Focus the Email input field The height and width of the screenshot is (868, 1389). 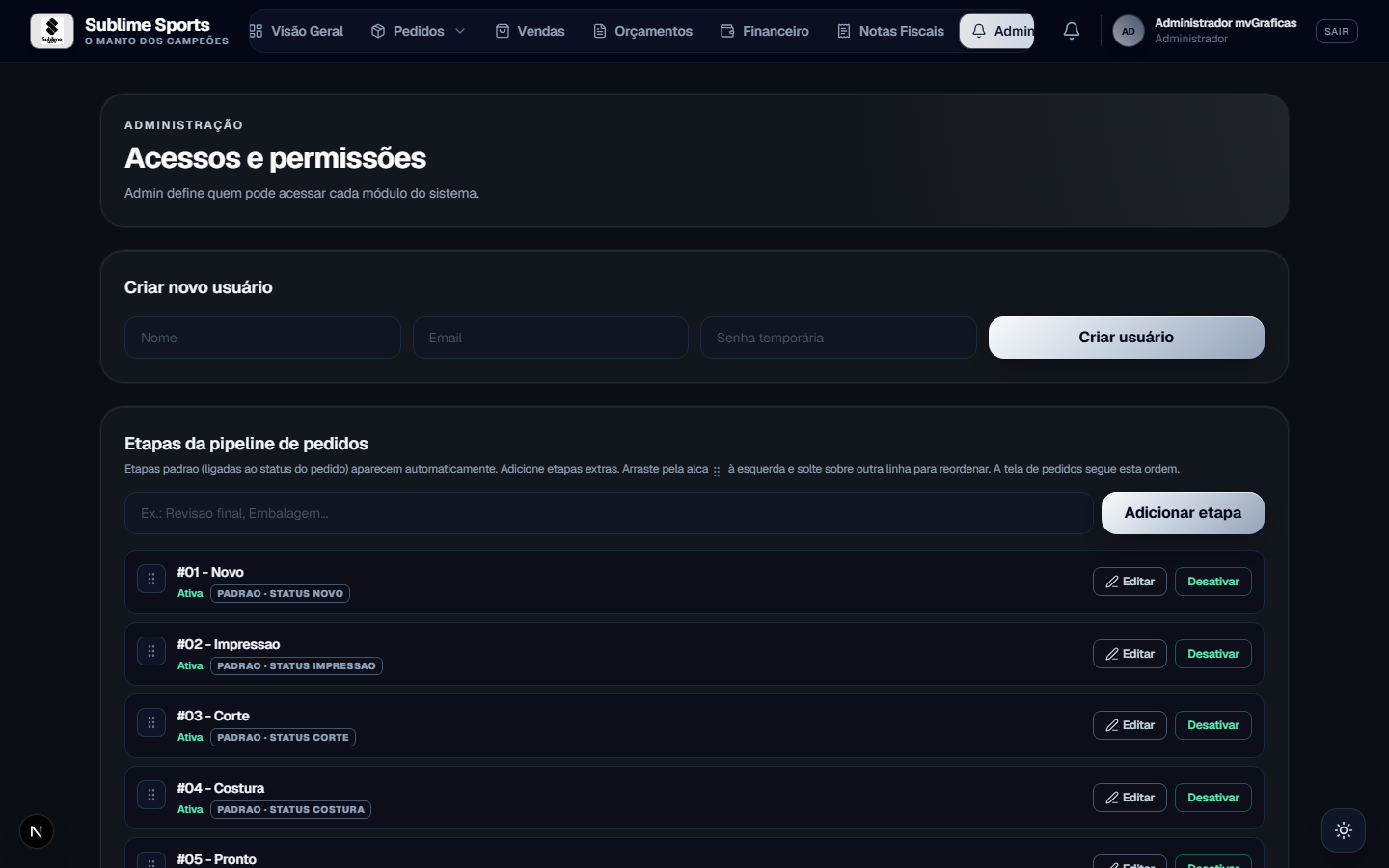pos(550,338)
